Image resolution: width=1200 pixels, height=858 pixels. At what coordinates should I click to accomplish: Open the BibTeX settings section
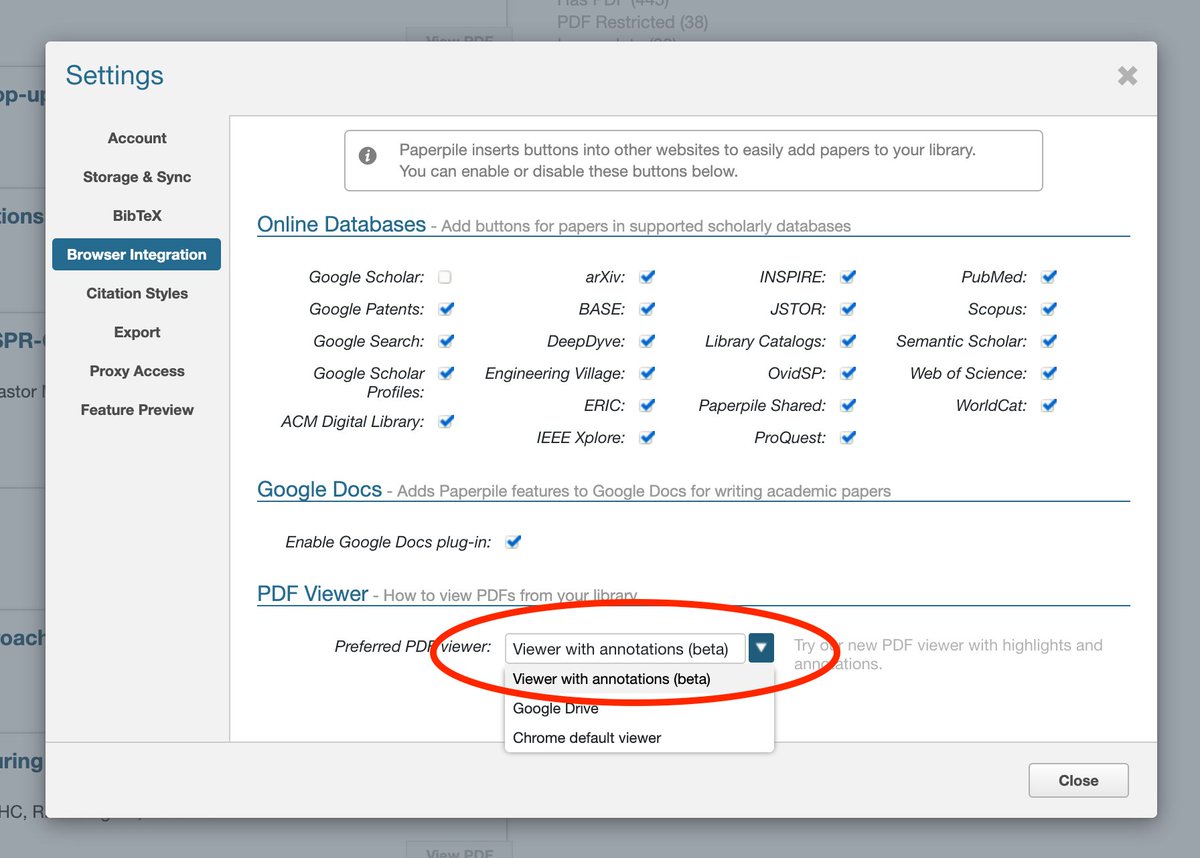point(137,216)
